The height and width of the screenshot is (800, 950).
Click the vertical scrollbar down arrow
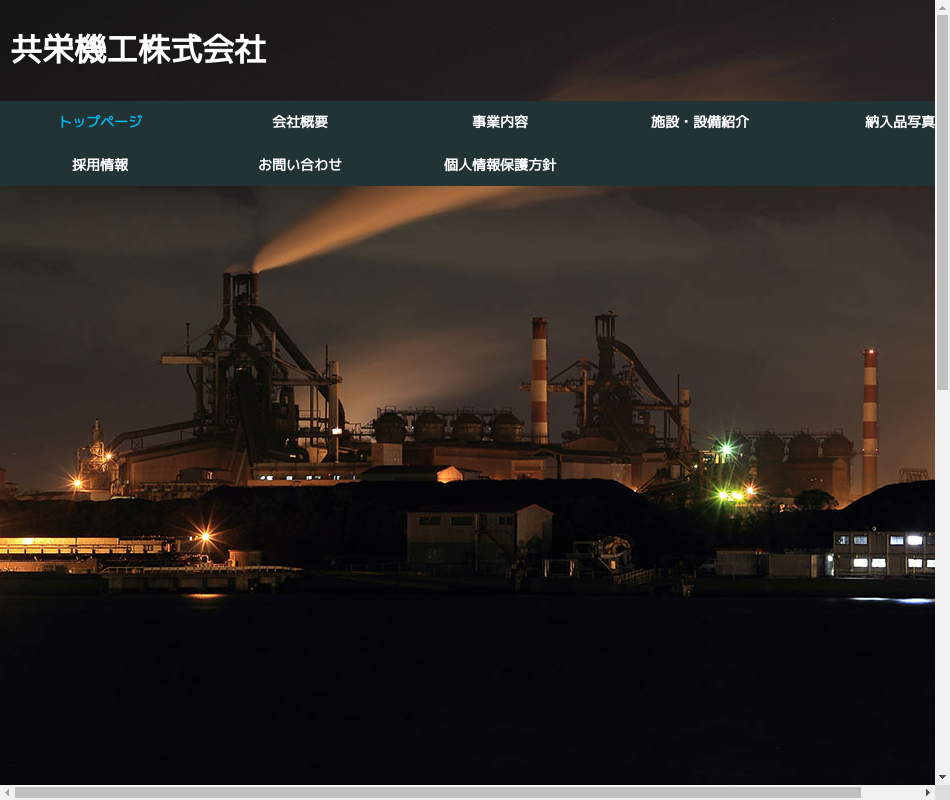(942, 777)
